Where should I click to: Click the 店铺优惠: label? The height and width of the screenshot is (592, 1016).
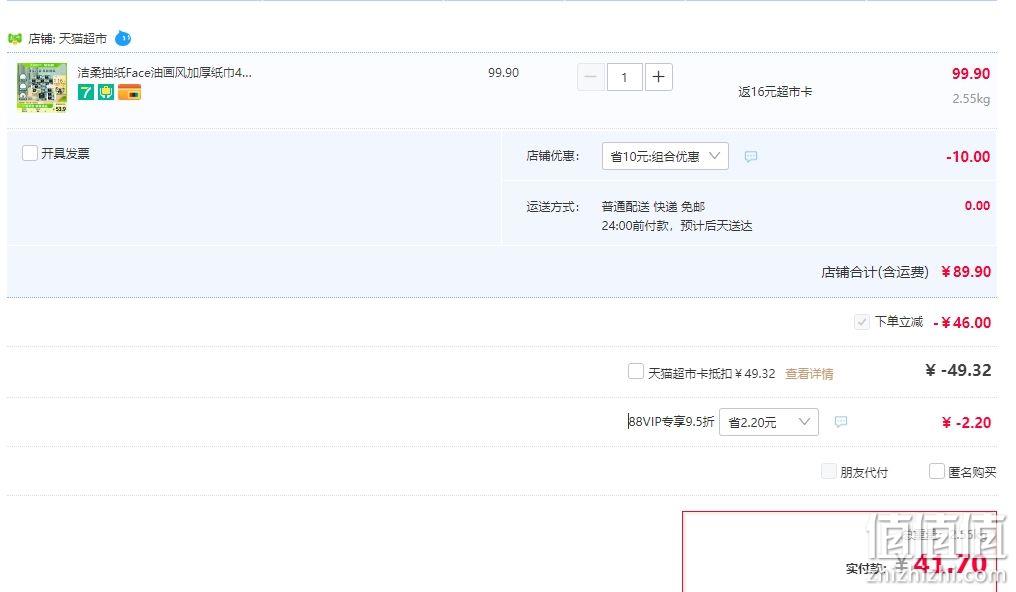pos(553,156)
